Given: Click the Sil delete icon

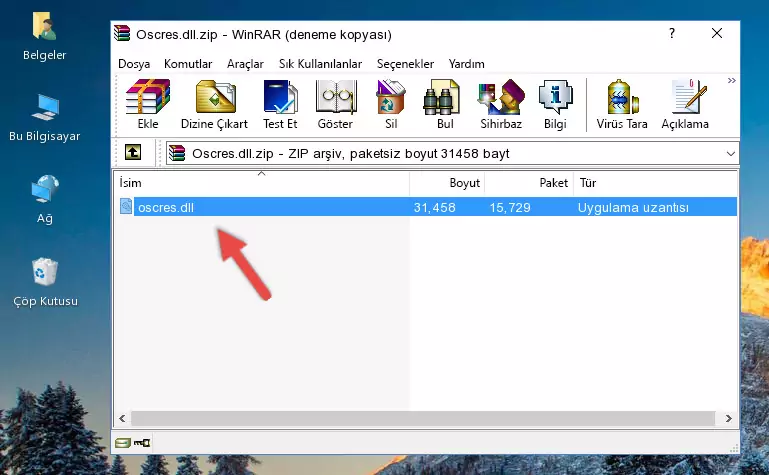Looking at the screenshot, I should [391, 104].
